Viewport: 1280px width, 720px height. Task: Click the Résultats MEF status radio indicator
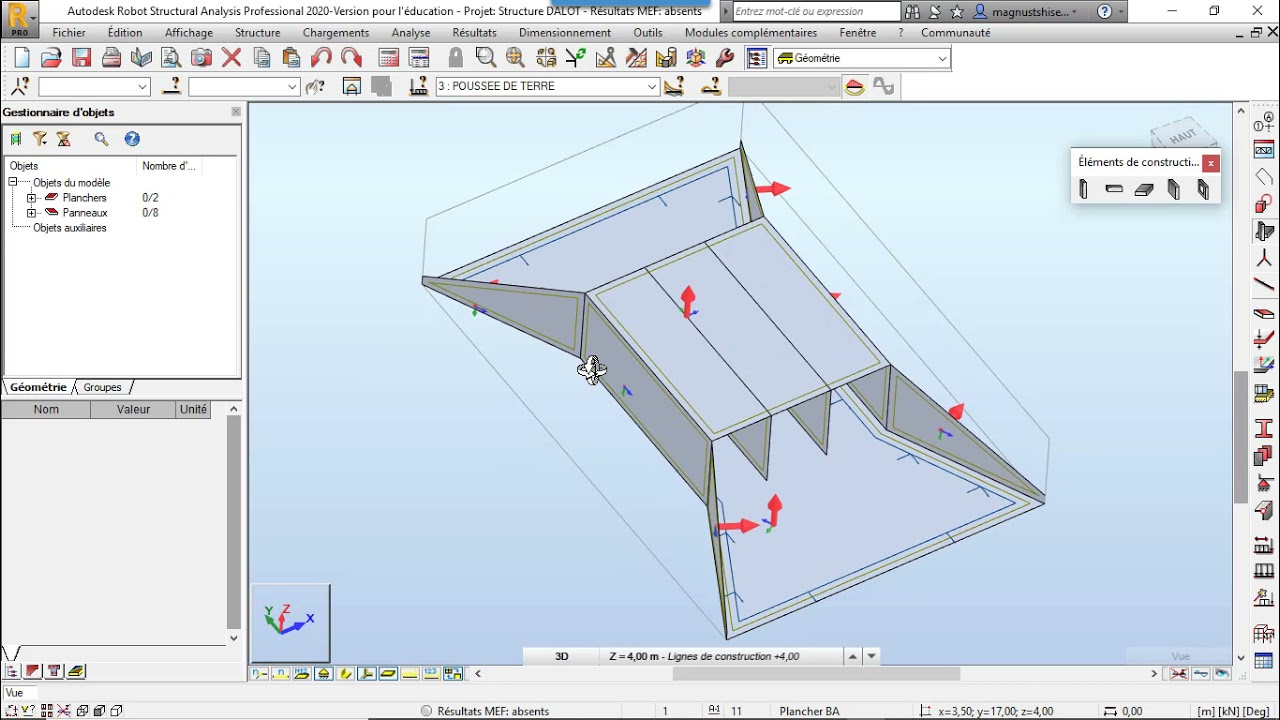click(x=427, y=711)
